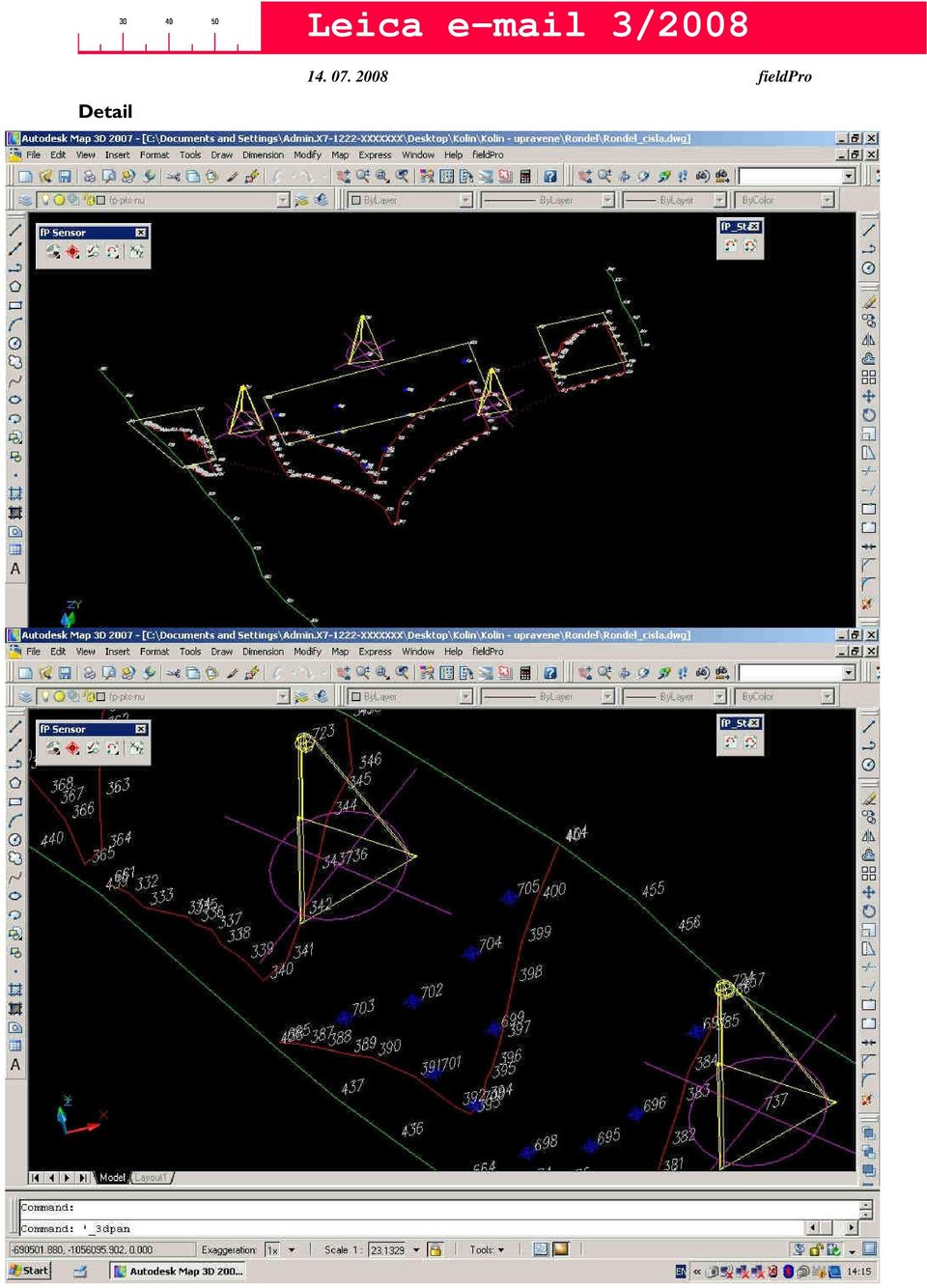Screen dimensions: 927x1288
Task: Open the Express menu in the lower window
Action: [375, 652]
